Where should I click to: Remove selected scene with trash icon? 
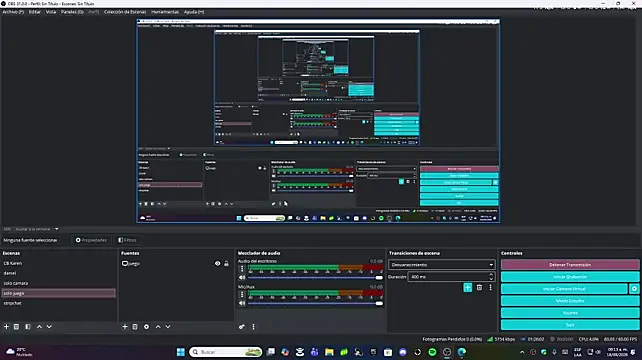pos(16,327)
